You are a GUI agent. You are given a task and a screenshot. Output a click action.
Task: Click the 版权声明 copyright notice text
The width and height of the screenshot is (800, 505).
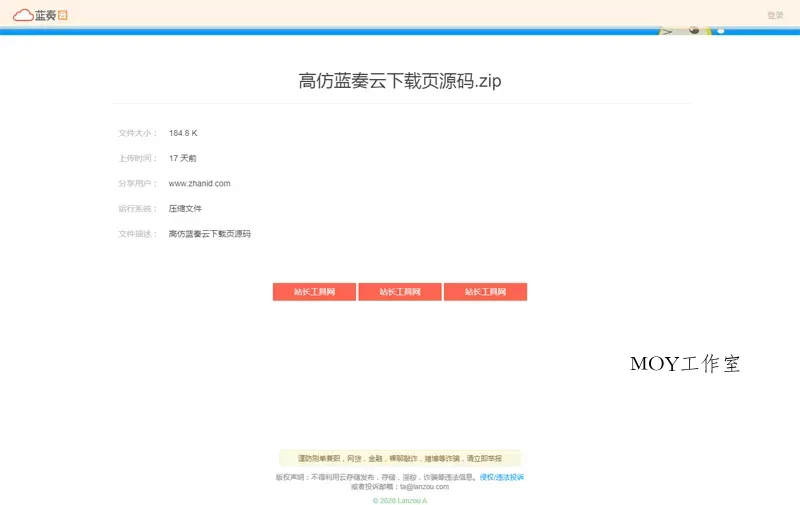[x=376, y=477]
